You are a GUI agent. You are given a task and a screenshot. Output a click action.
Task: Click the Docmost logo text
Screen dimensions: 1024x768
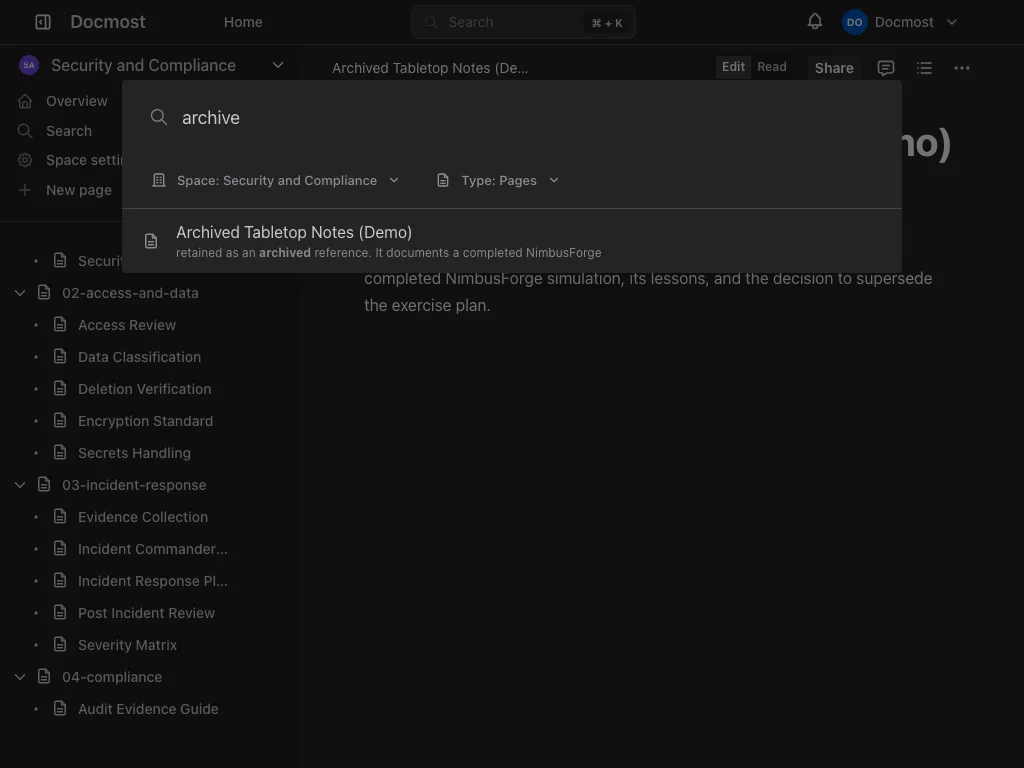pos(108,22)
